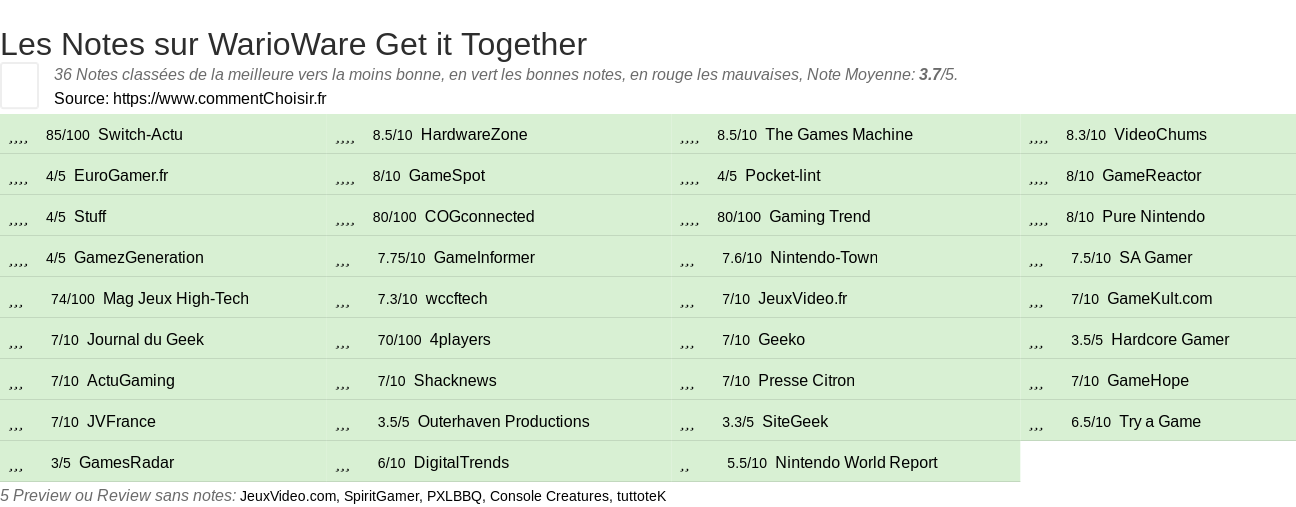Open the commentChoisir.fr source link
1296x507 pixels.
tap(220, 98)
